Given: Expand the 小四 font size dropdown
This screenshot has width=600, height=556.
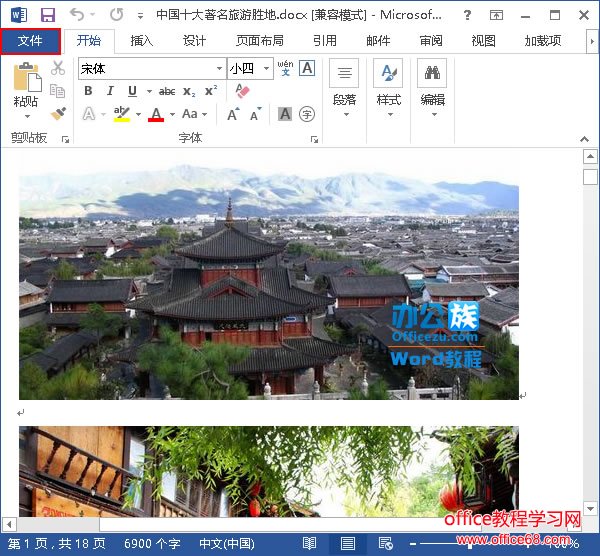Looking at the screenshot, I should pyautogui.click(x=266, y=69).
